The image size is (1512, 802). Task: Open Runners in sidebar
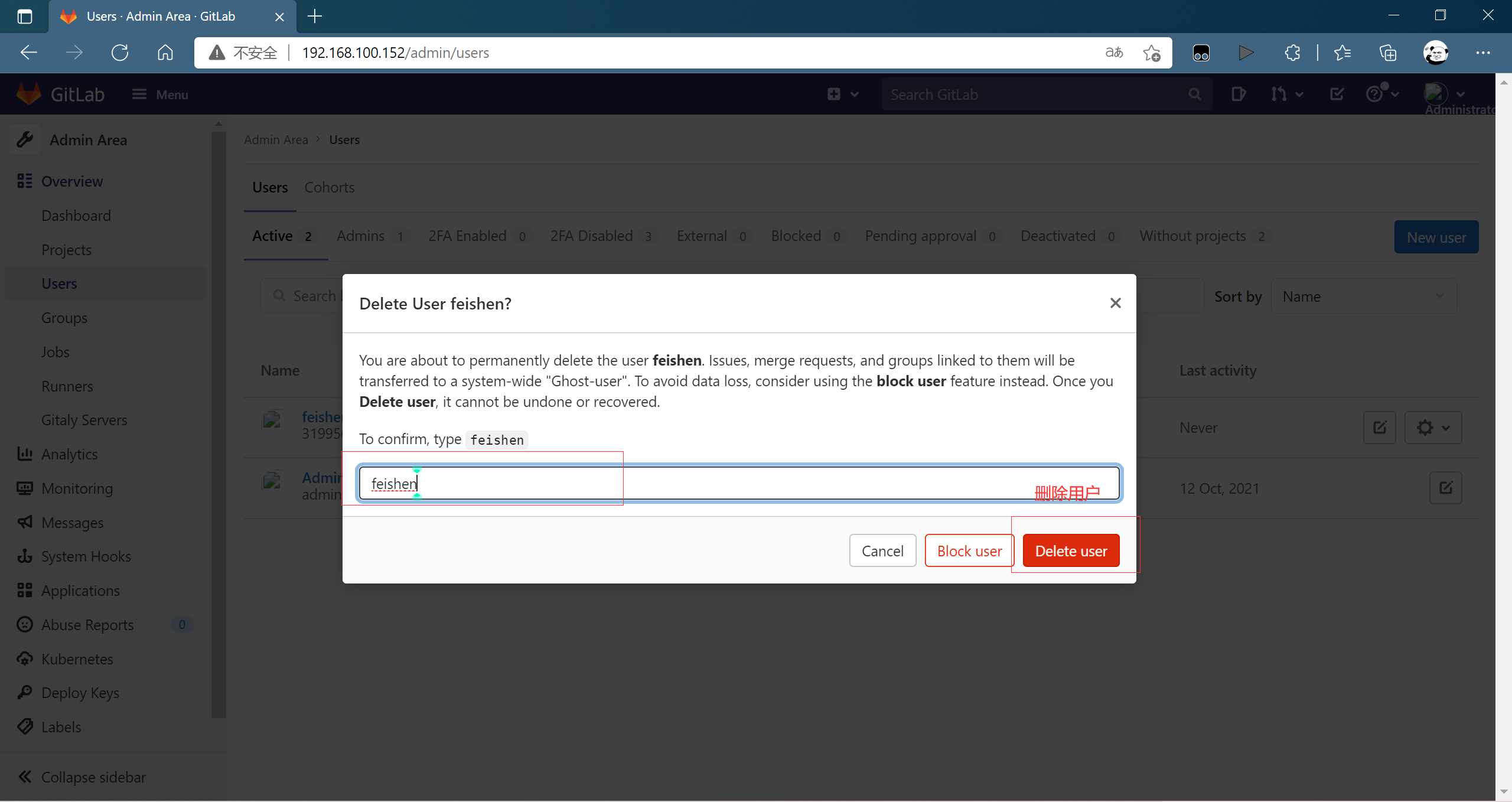tap(67, 386)
